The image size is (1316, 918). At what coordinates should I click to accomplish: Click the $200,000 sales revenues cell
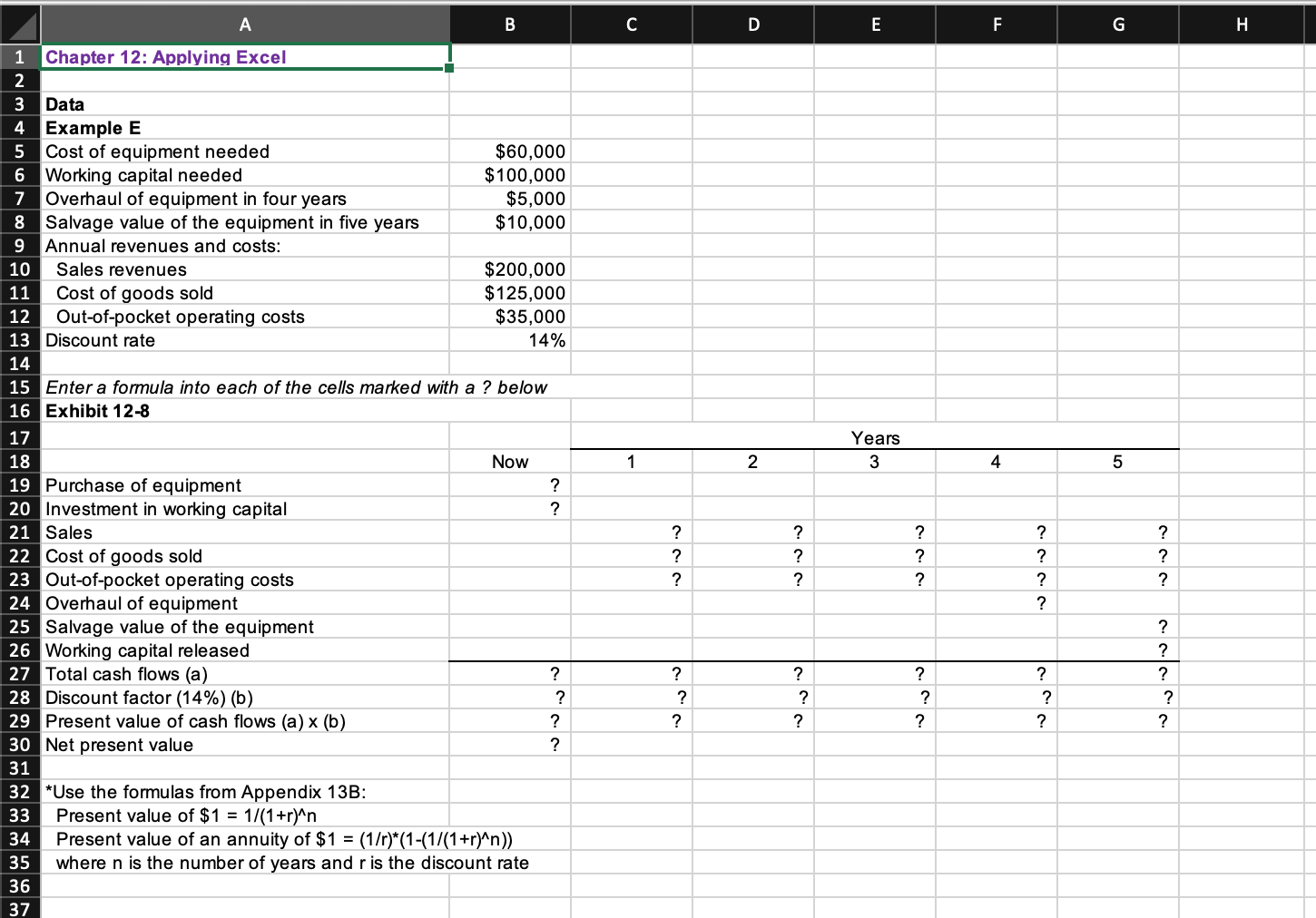[x=509, y=269]
